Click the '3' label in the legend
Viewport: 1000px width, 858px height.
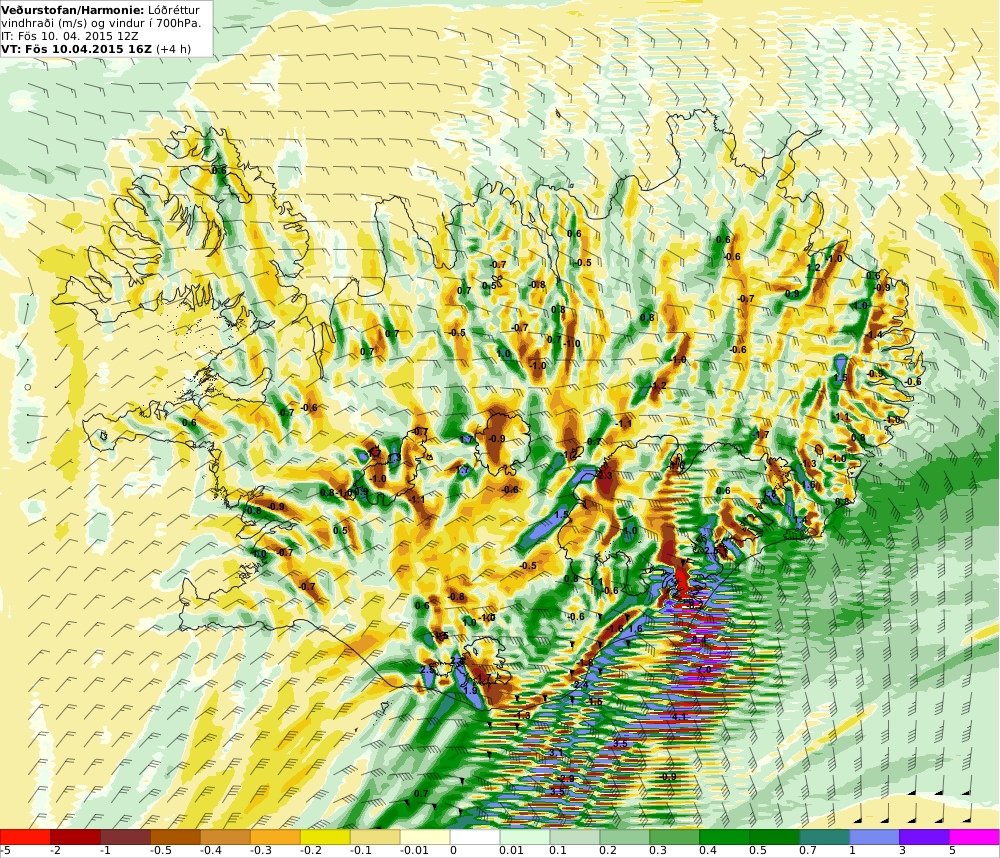(x=904, y=851)
